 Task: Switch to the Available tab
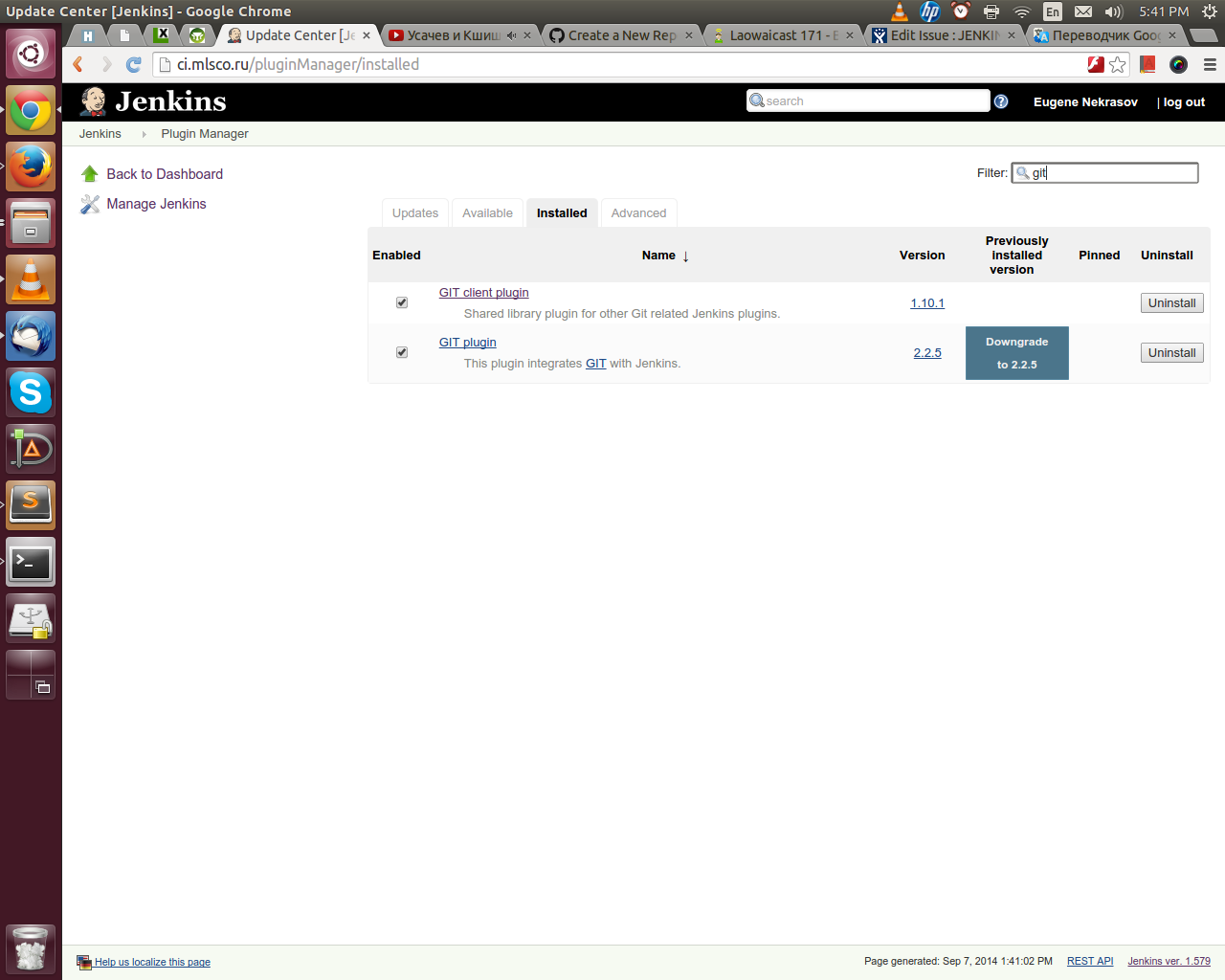487,213
